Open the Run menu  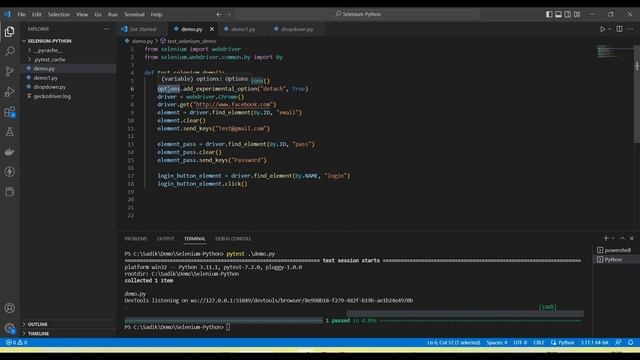coord(113,14)
